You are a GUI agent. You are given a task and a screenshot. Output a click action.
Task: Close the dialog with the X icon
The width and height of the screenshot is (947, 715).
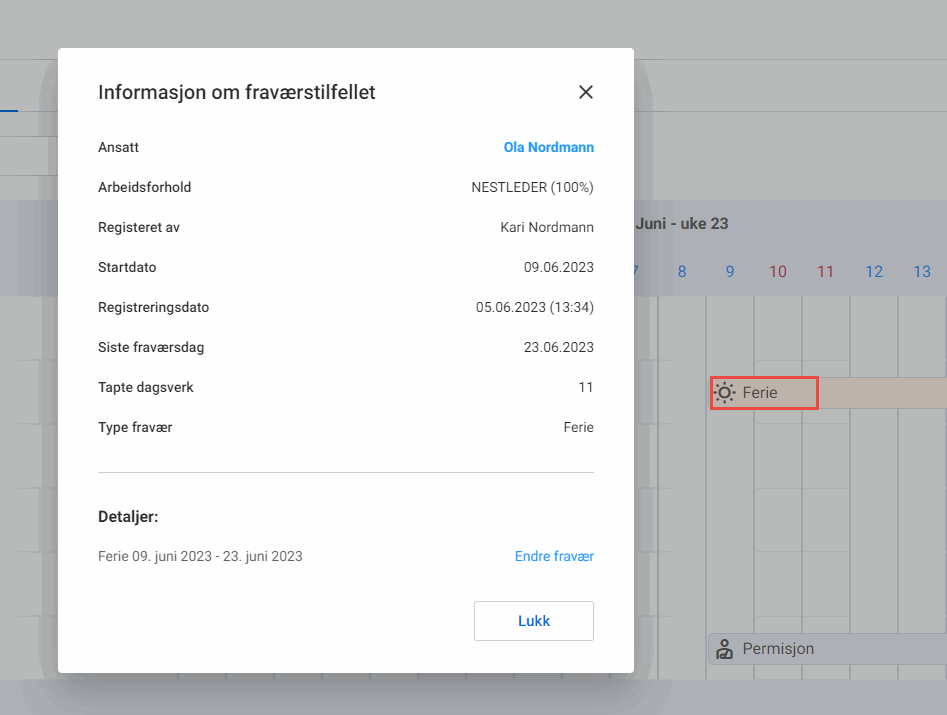click(586, 92)
